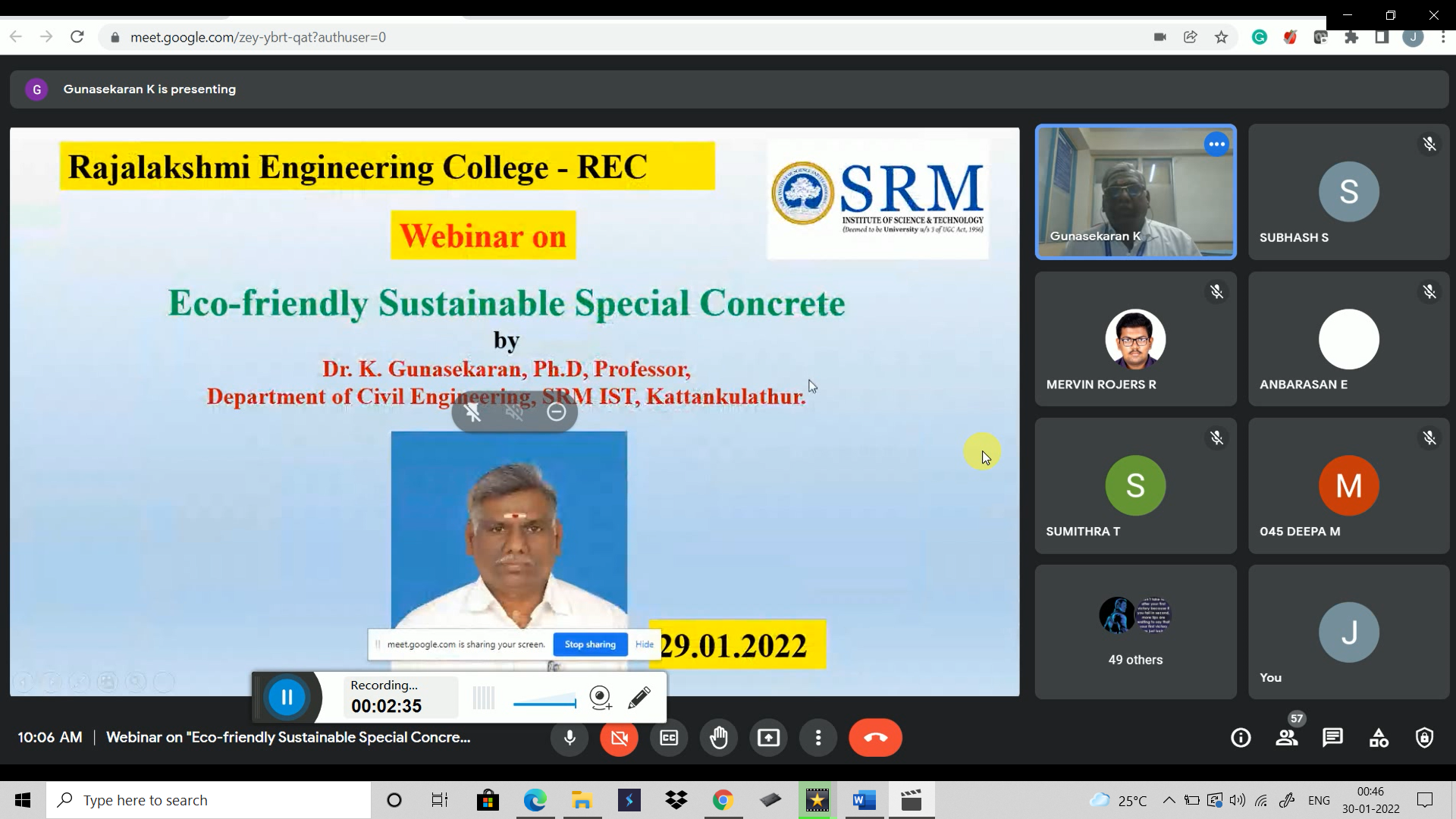
Task: Reload the browser page
Action: pyautogui.click(x=77, y=36)
